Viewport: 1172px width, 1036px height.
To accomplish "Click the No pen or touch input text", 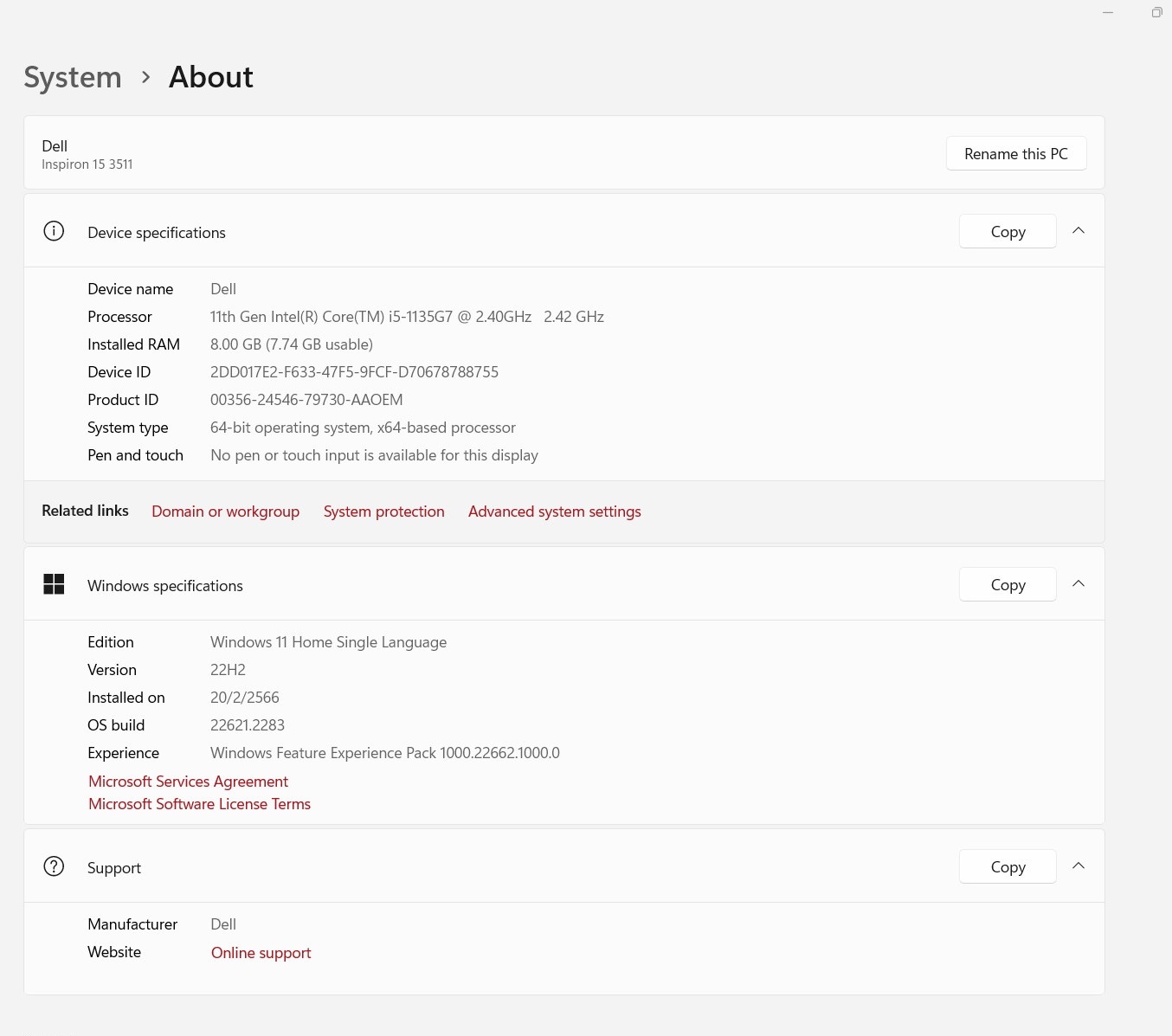I will pyautogui.click(x=374, y=455).
